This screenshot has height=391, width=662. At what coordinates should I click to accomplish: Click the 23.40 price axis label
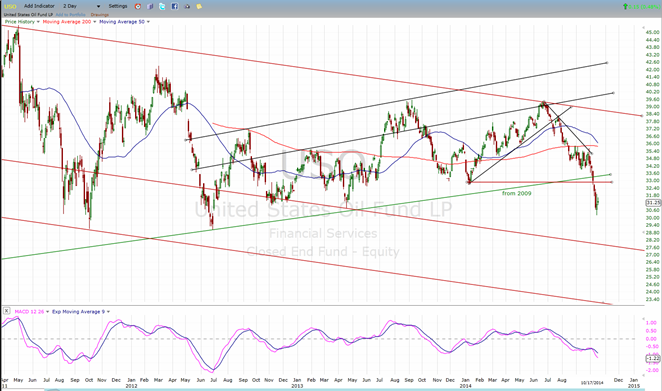click(652, 299)
